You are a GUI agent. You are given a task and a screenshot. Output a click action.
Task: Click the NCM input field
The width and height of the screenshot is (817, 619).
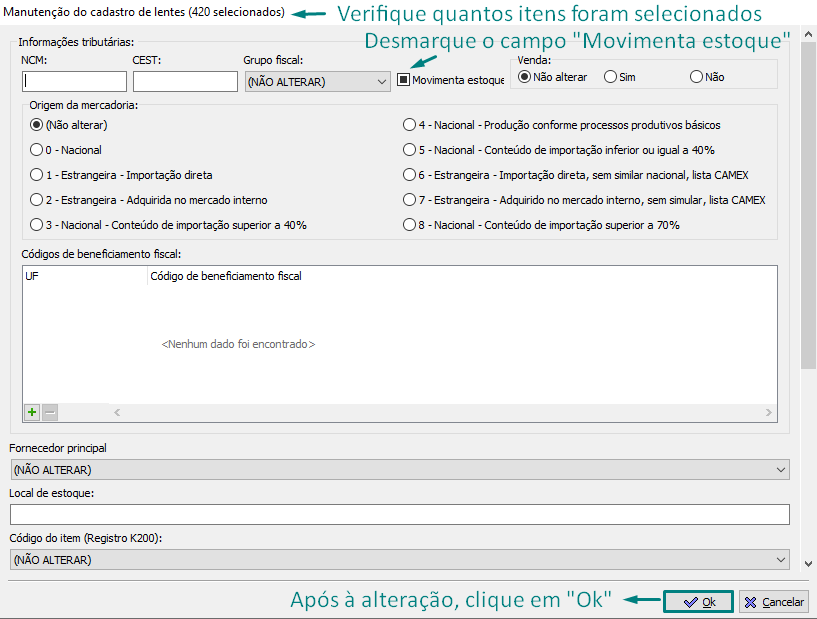click(x=75, y=82)
